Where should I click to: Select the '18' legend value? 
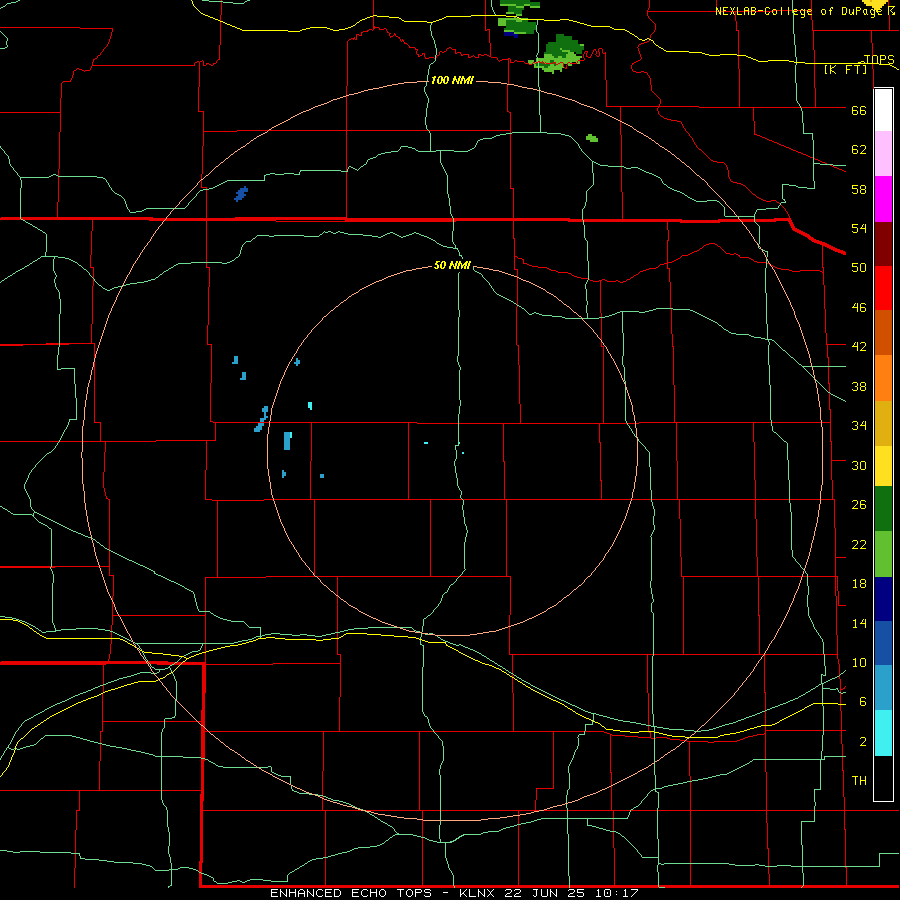point(859,584)
